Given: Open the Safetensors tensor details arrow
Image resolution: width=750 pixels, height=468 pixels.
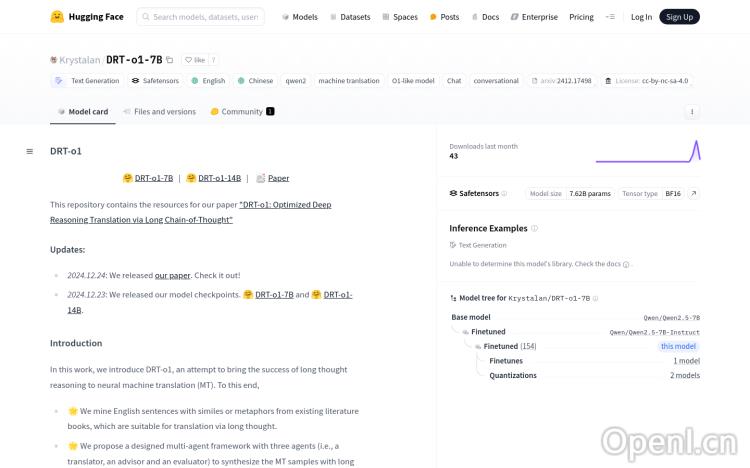Looking at the screenshot, I should (694, 193).
